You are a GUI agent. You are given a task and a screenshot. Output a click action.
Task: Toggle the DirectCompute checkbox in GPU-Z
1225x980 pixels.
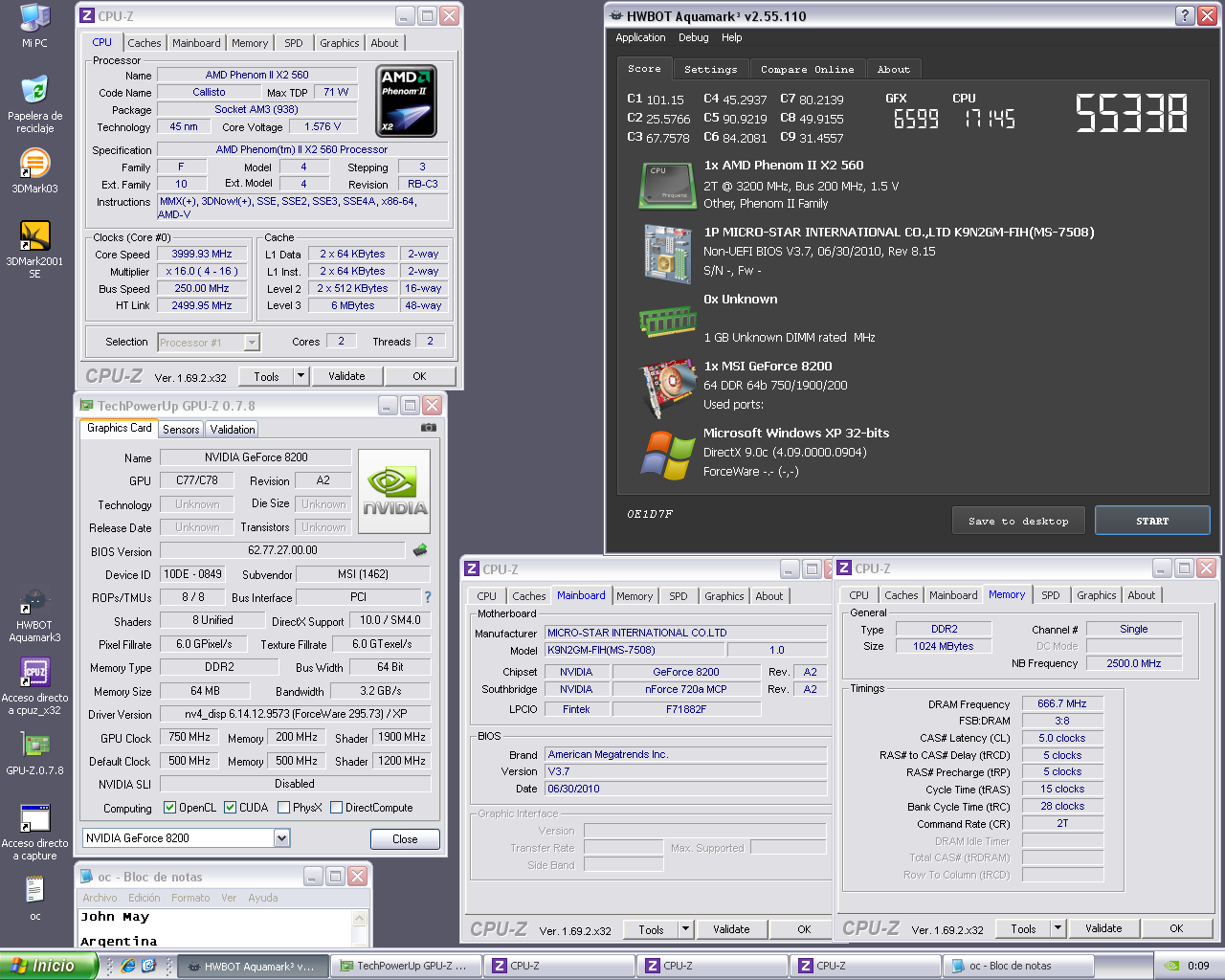[336, 808]
